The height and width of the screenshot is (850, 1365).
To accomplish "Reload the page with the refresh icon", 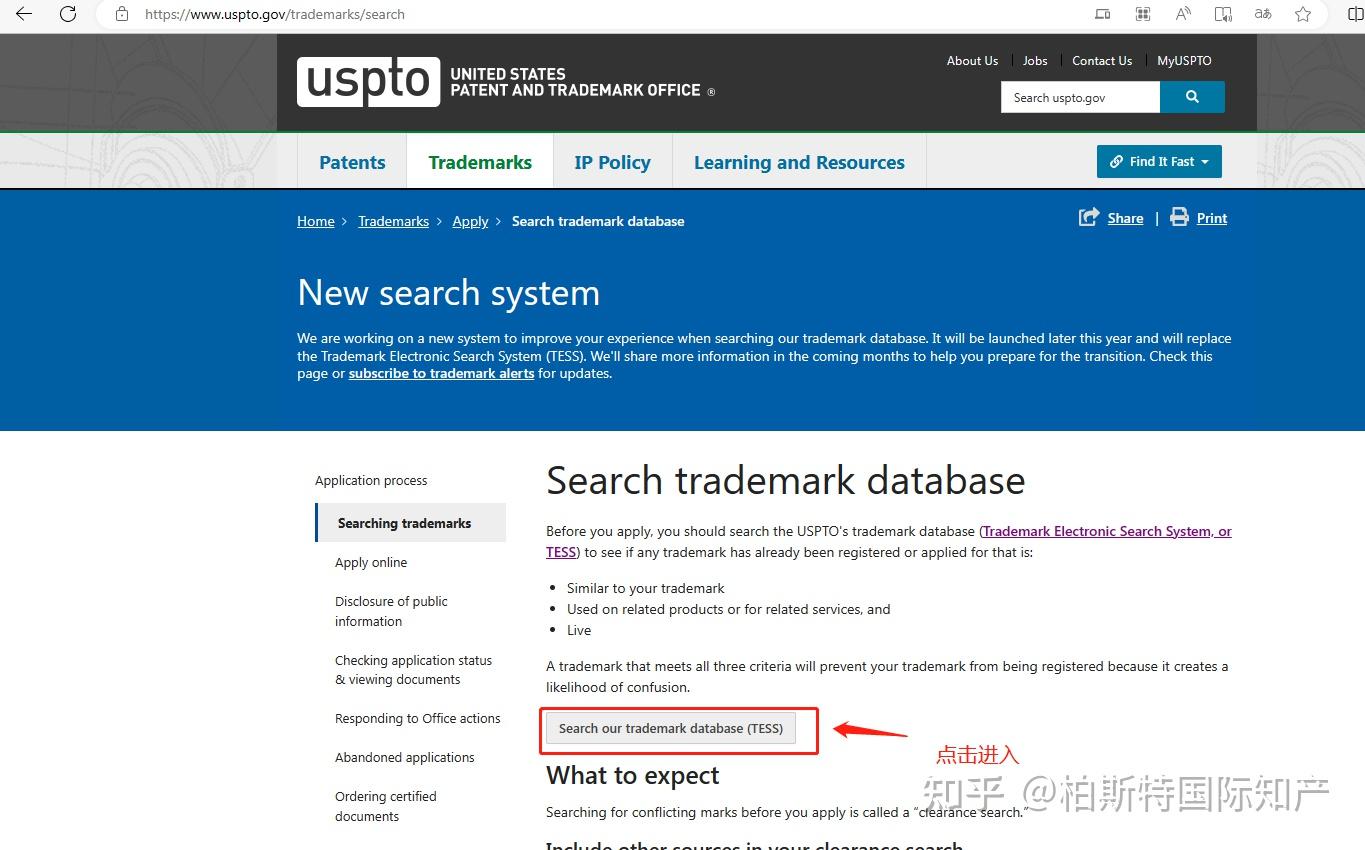I will (68, 14).
